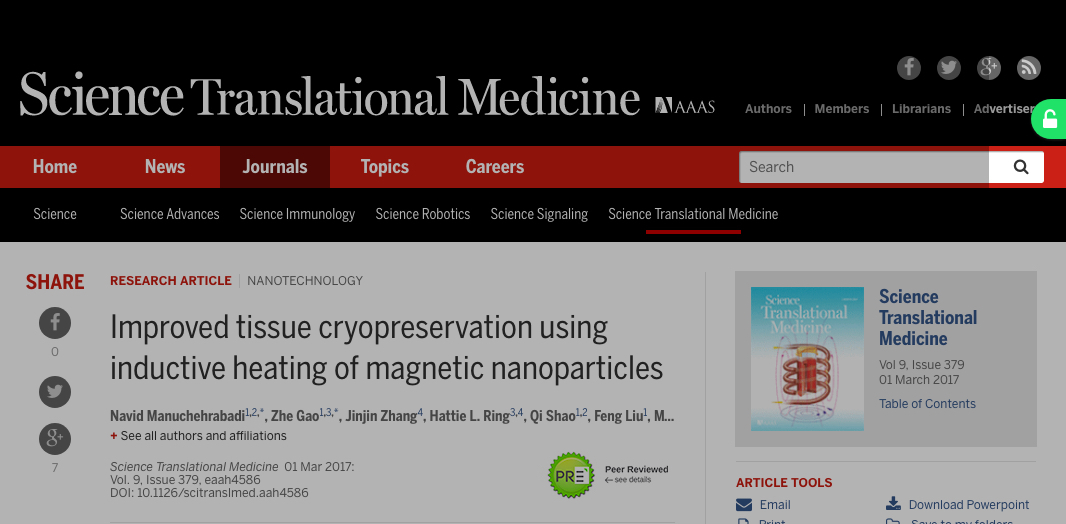
Task: Open the Twitter icon in the header
Action: pyautogui.click(x=949, y=68)
